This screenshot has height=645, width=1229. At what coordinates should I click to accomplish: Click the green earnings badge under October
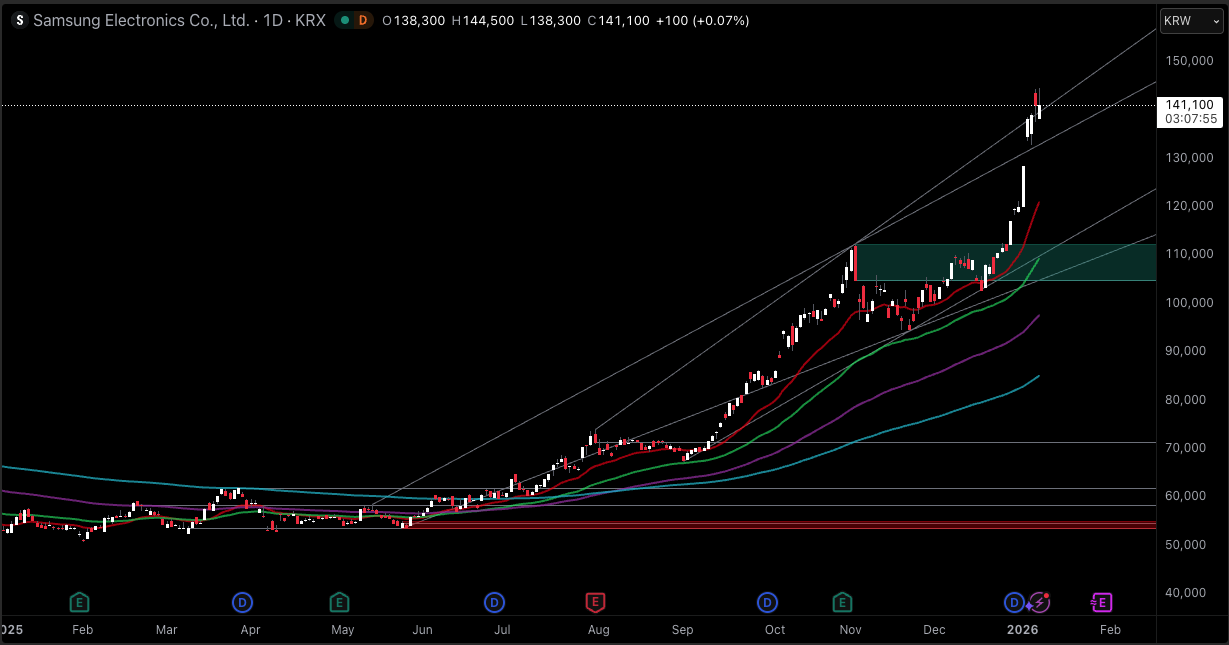click(x=842, y=602)
